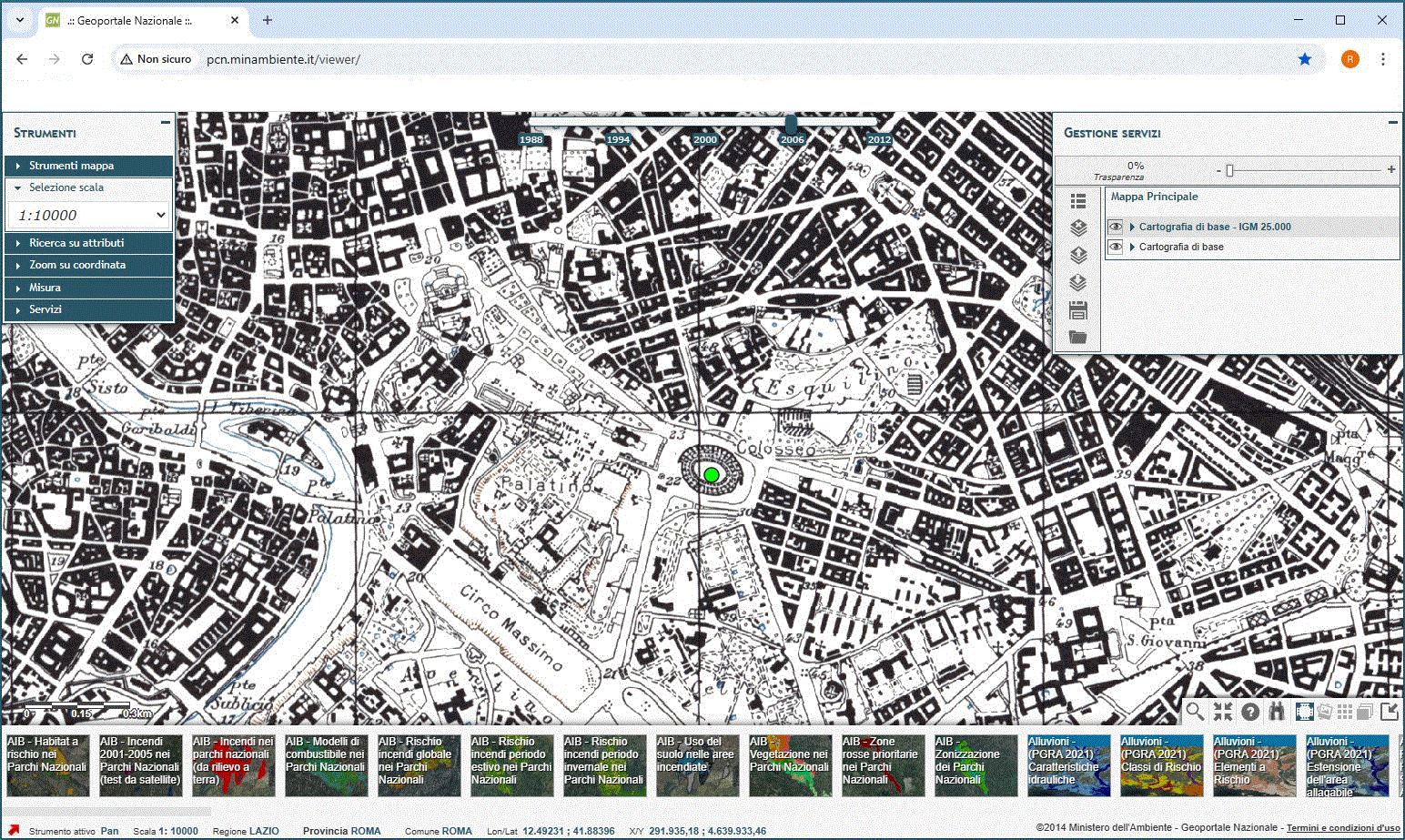Expand the Cartografia di base - IGM 25.000 tree
Viewport: 1405px width, 840px height.
point(1132,227)
